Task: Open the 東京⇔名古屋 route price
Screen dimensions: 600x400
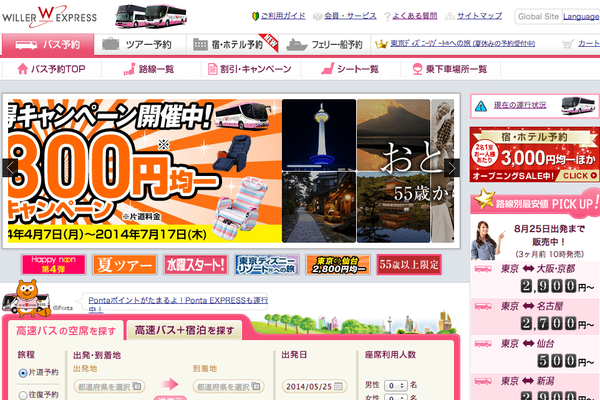Action: tap(535, 317)
